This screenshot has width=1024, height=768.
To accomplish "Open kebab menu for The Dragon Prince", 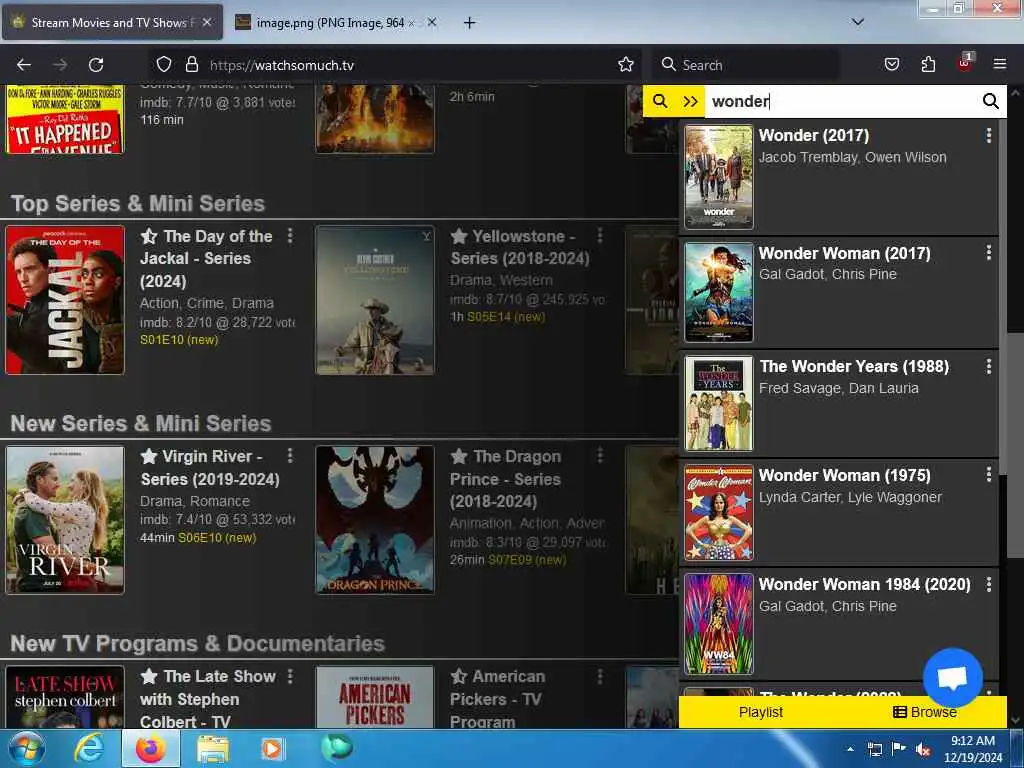I will pos(600,456).
